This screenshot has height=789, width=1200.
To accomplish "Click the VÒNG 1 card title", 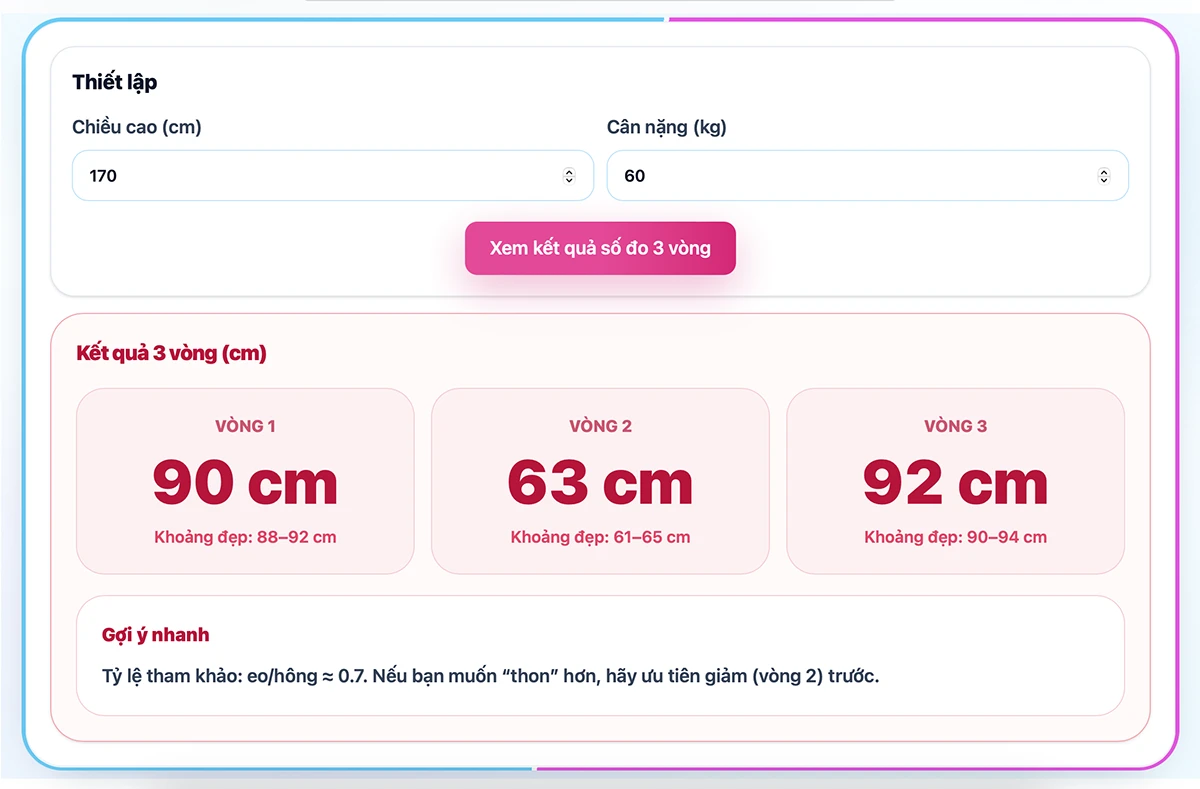I will pyautogui.click(x=245, y=426).
